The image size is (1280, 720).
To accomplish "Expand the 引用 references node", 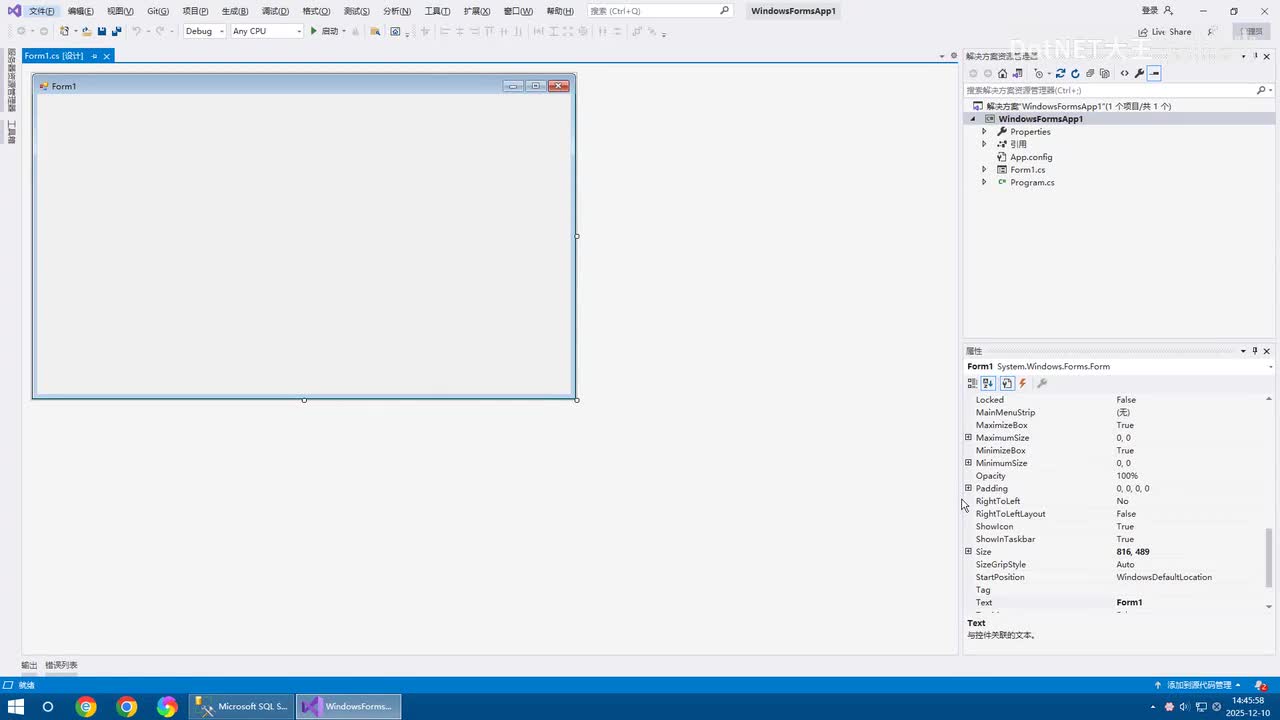I will 984,144.
